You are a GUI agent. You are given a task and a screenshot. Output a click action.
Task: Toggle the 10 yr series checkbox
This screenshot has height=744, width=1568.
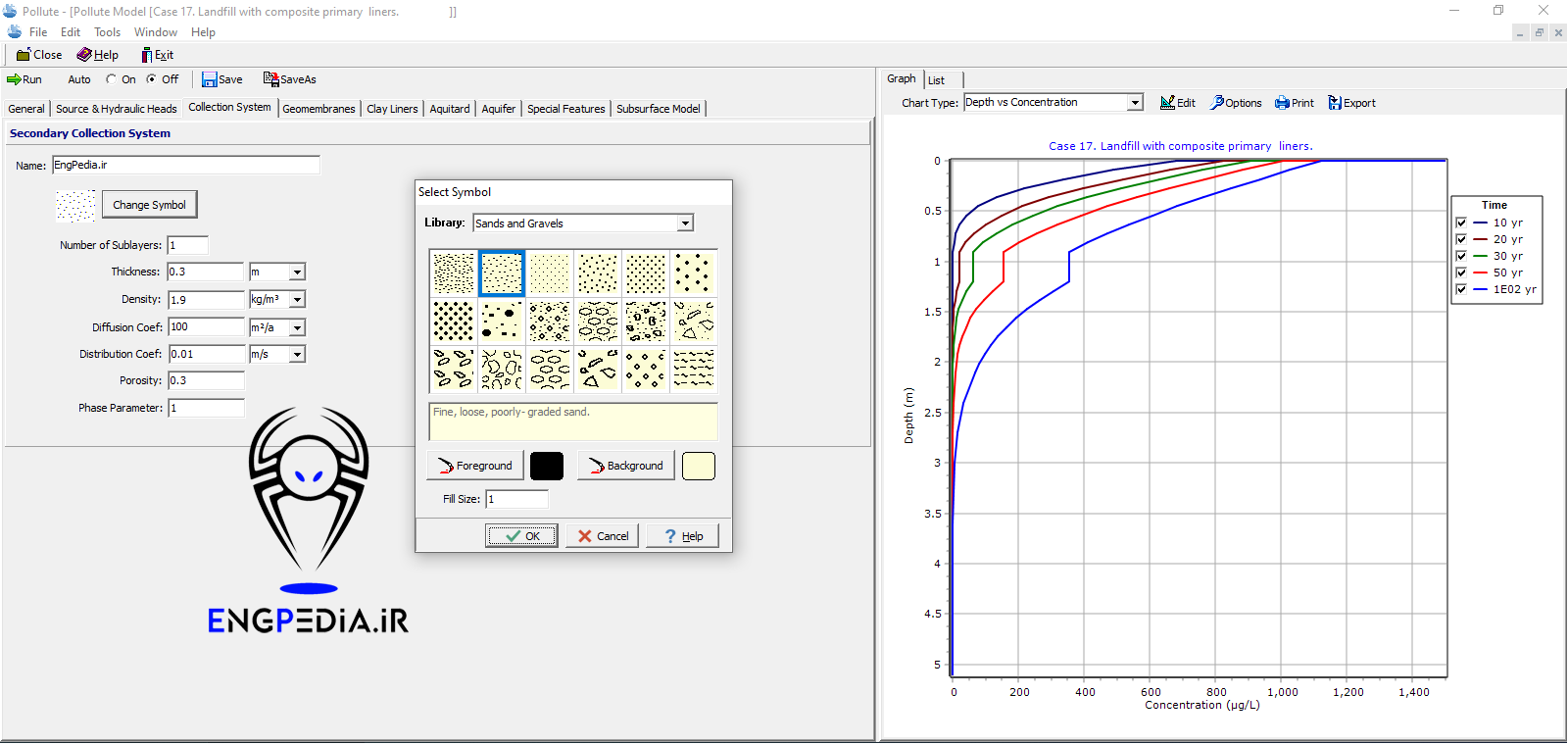1461,223
